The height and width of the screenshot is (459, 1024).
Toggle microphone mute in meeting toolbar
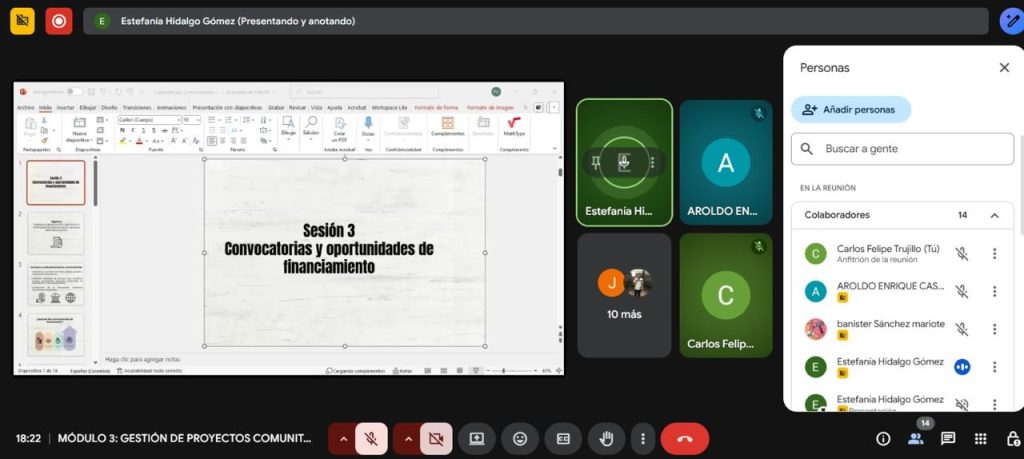(x=371, y=438)
